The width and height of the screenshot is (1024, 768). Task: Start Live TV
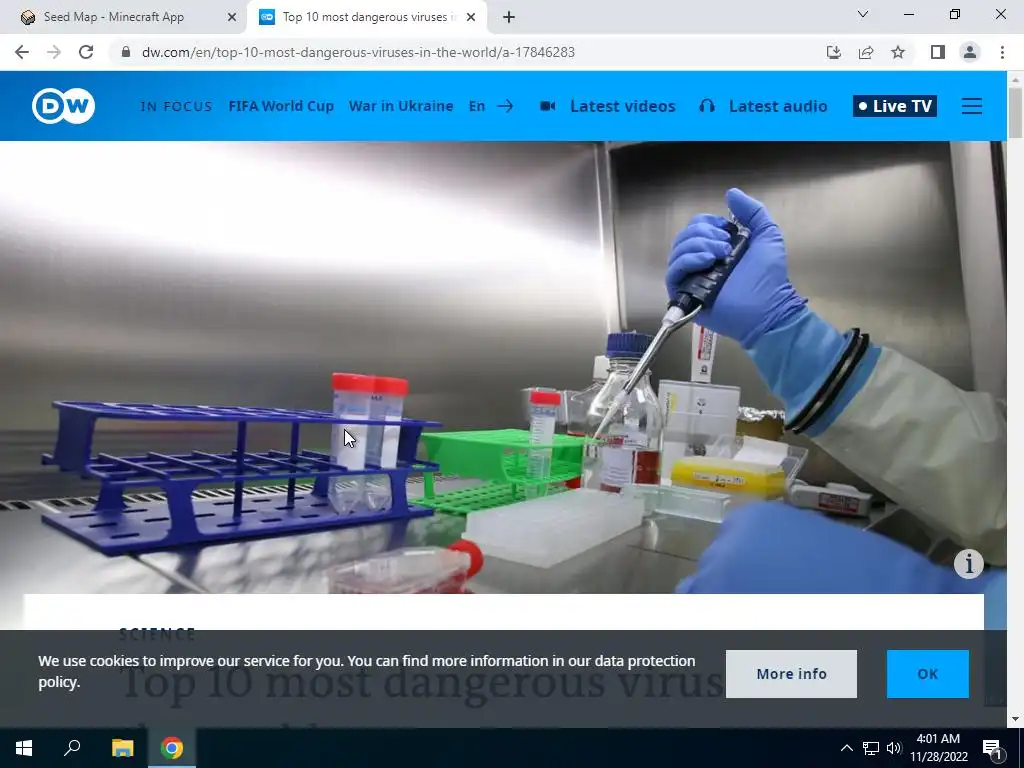pyautogui.click(x=895, y=106)
